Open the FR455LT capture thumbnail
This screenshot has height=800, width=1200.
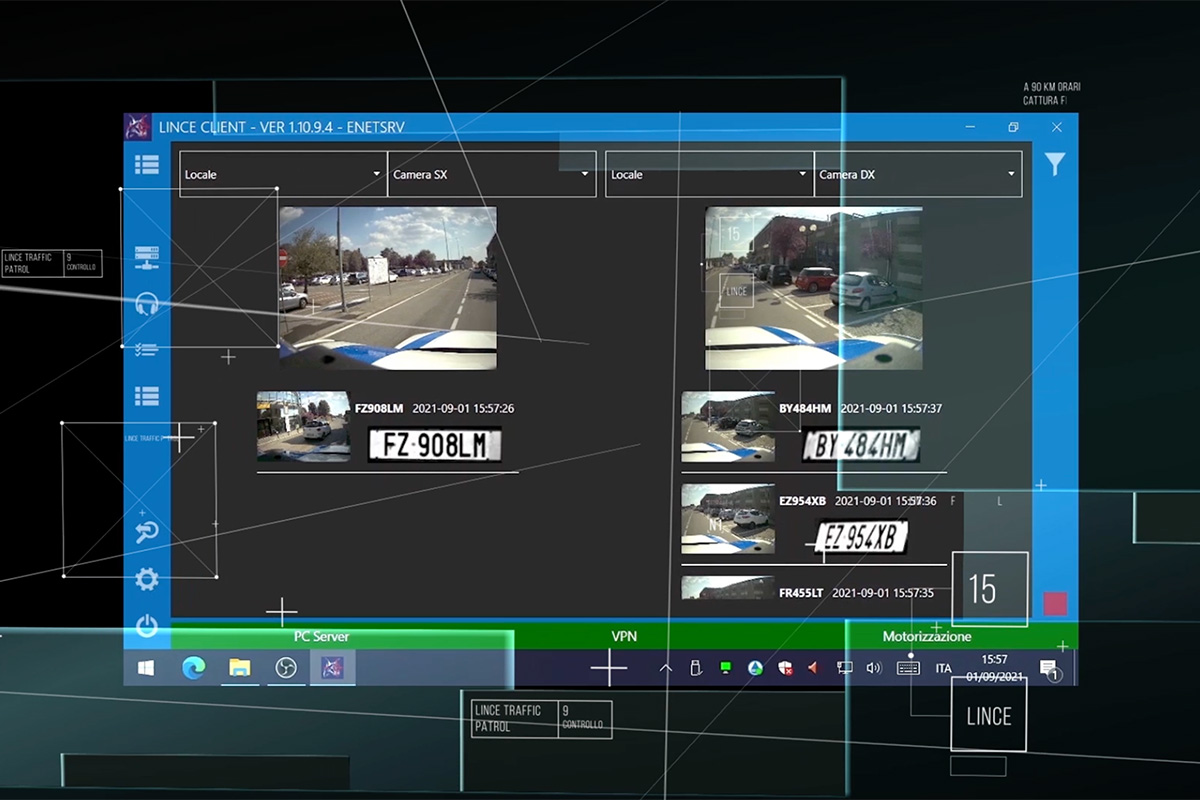pyautogui.click(x=728, y=587)
